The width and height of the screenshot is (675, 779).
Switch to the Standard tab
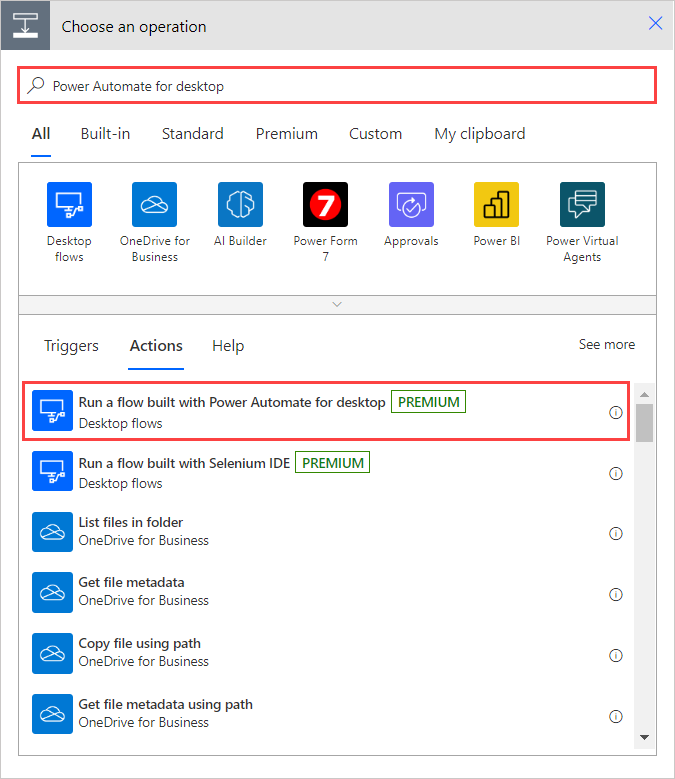193,134
